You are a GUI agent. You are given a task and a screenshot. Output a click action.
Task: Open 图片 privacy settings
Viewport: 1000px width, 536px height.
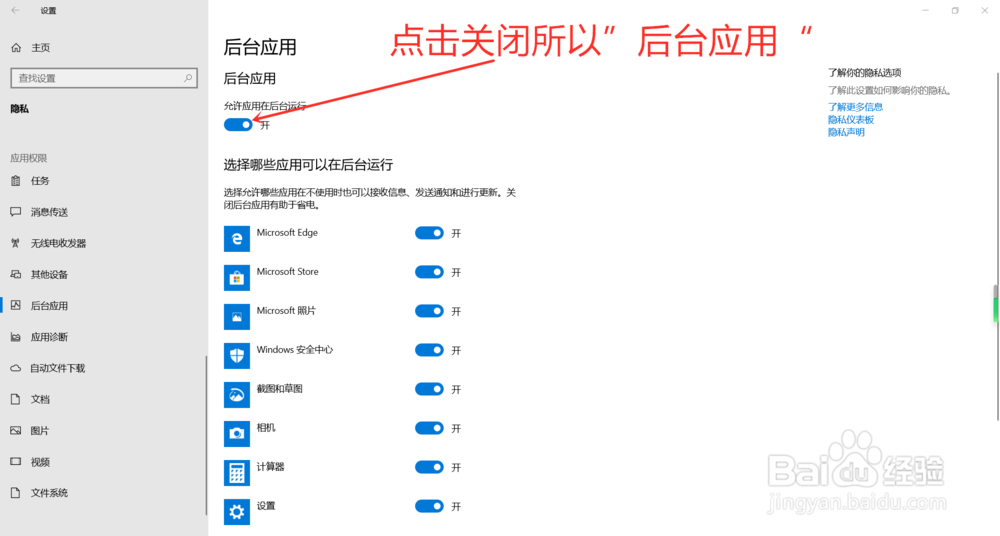40,431
